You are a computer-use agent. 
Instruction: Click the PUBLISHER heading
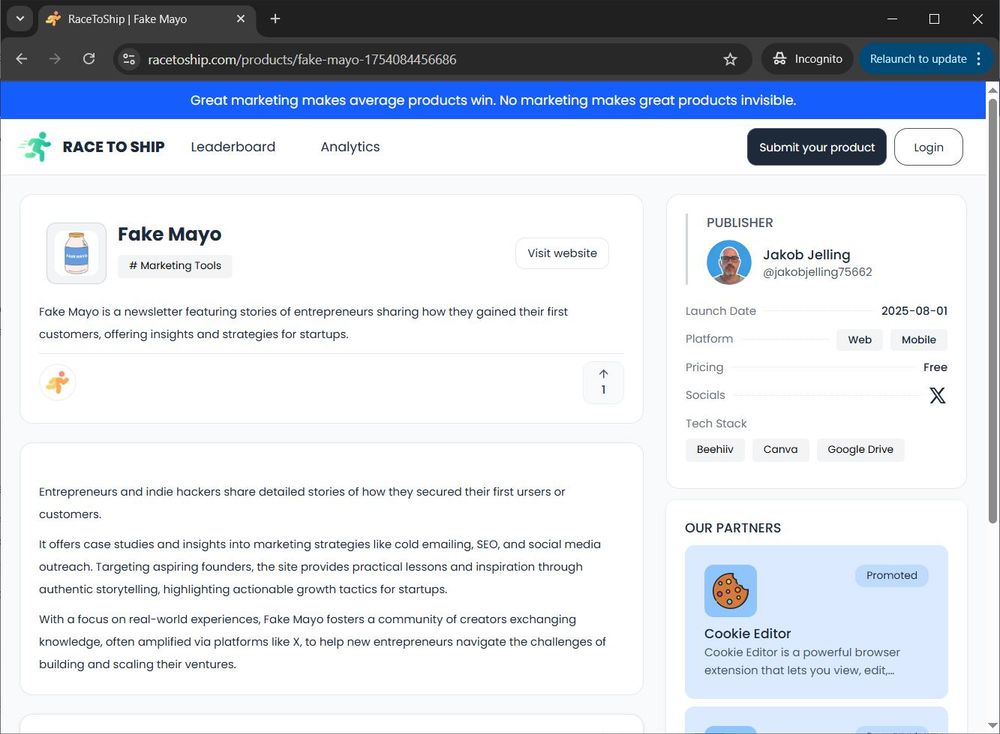739,223
